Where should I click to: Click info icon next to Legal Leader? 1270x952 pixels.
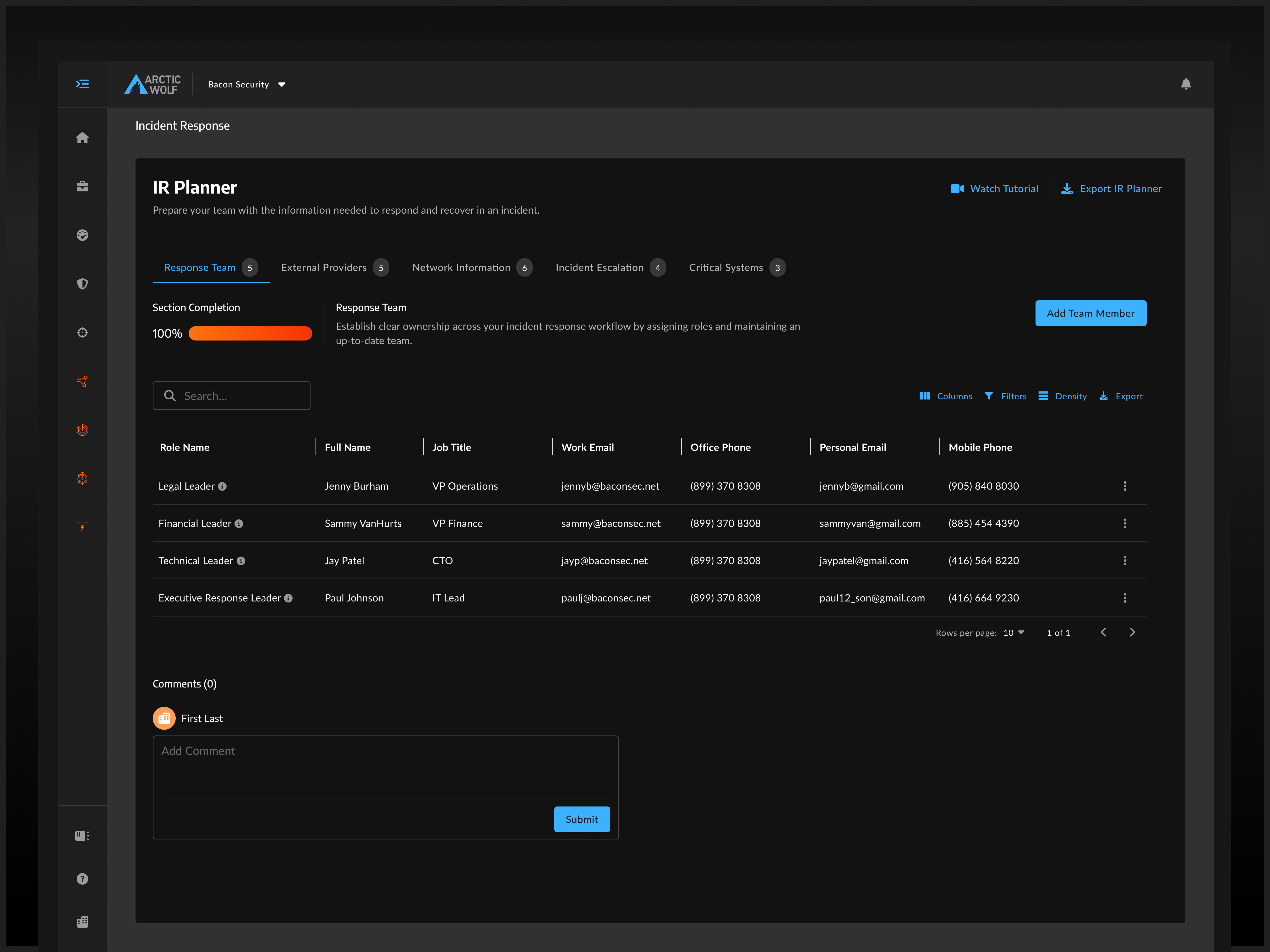tap(222, 487)
